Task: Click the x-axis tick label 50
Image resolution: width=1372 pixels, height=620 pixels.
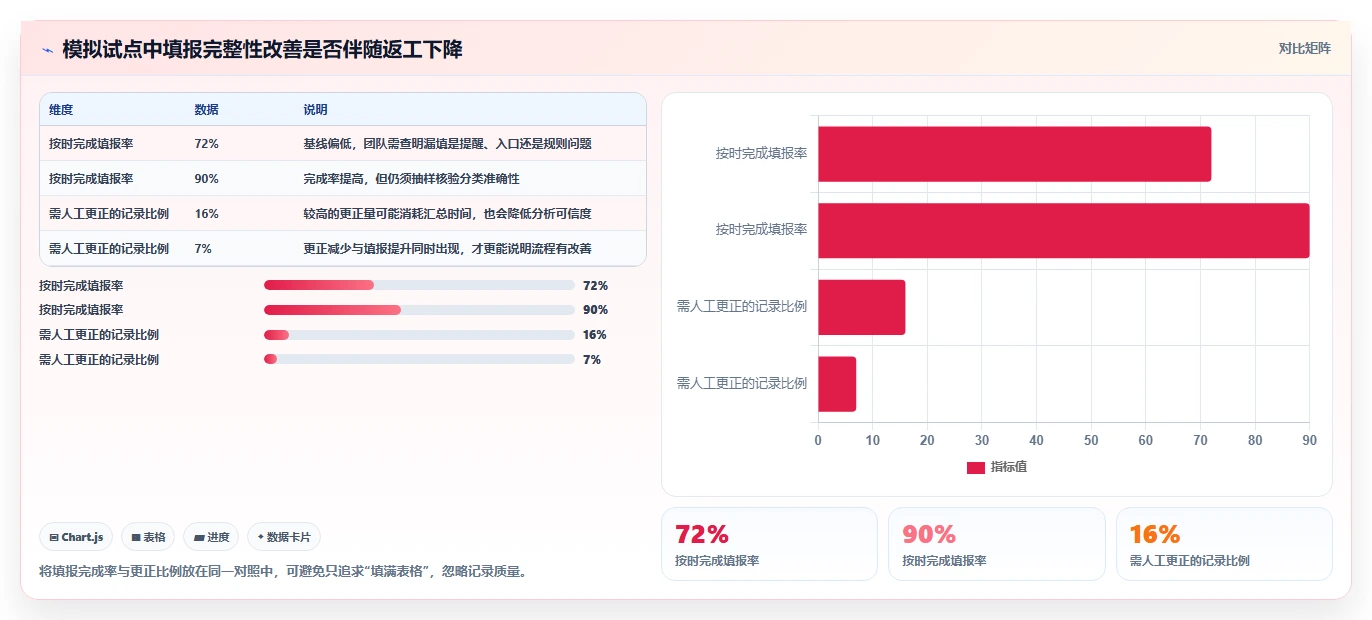Action: point(1091,440)
